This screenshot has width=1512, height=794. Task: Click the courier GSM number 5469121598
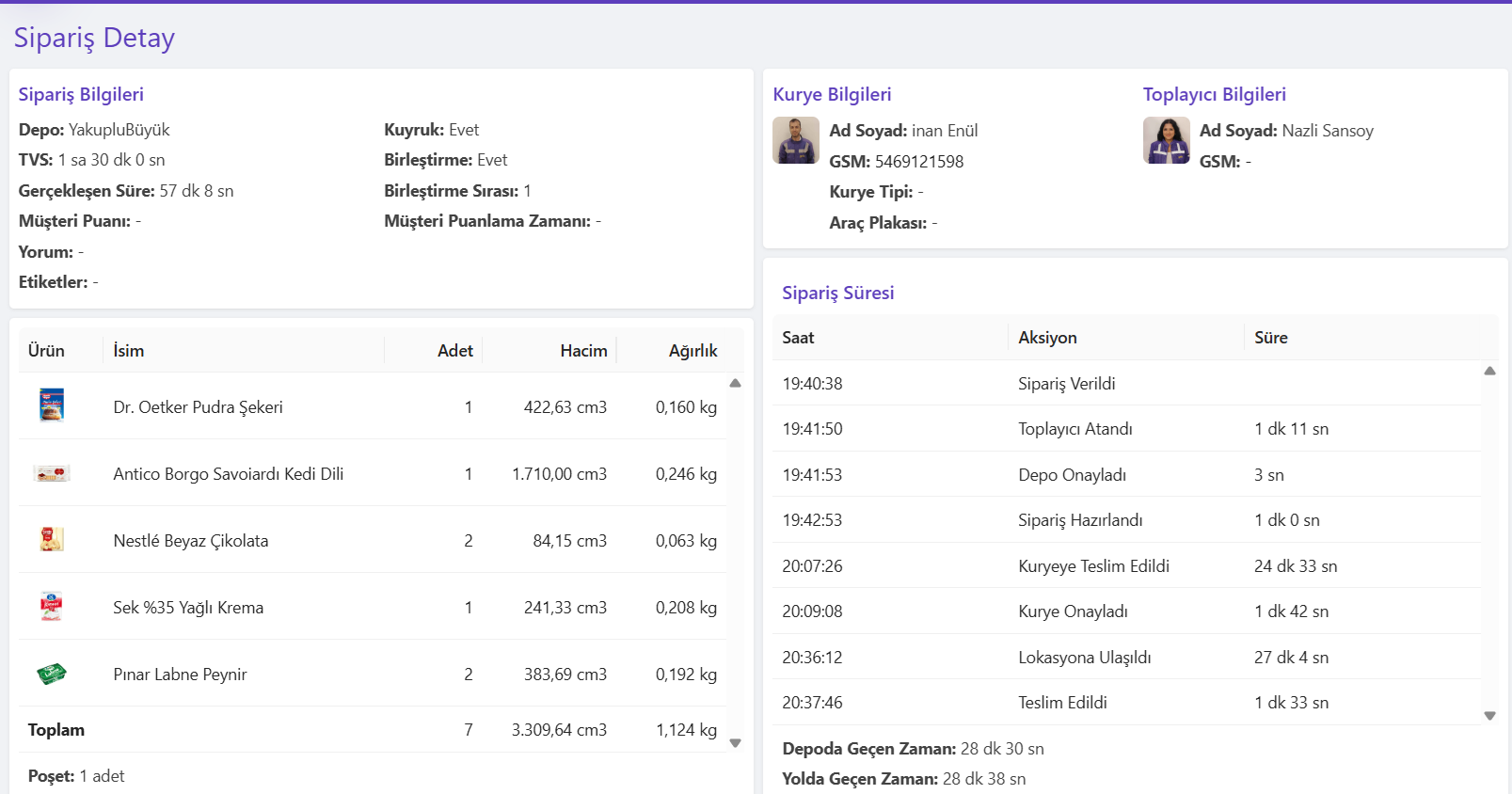[x=919, y=161]
